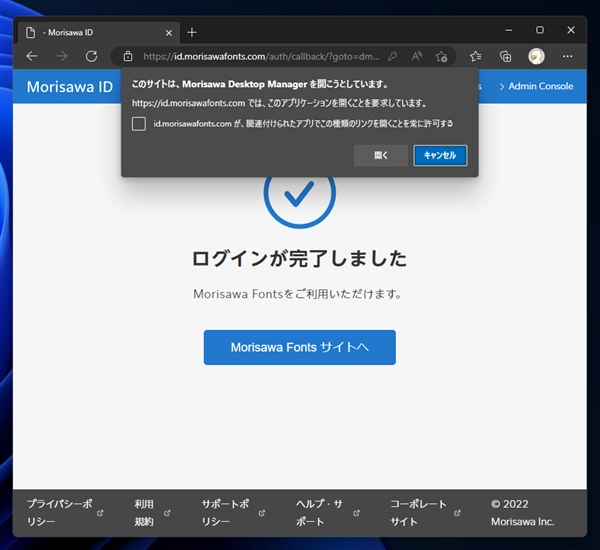Add page to favorites with star-plus icon
Screen dimensions: 600x550
coord(442,57)
